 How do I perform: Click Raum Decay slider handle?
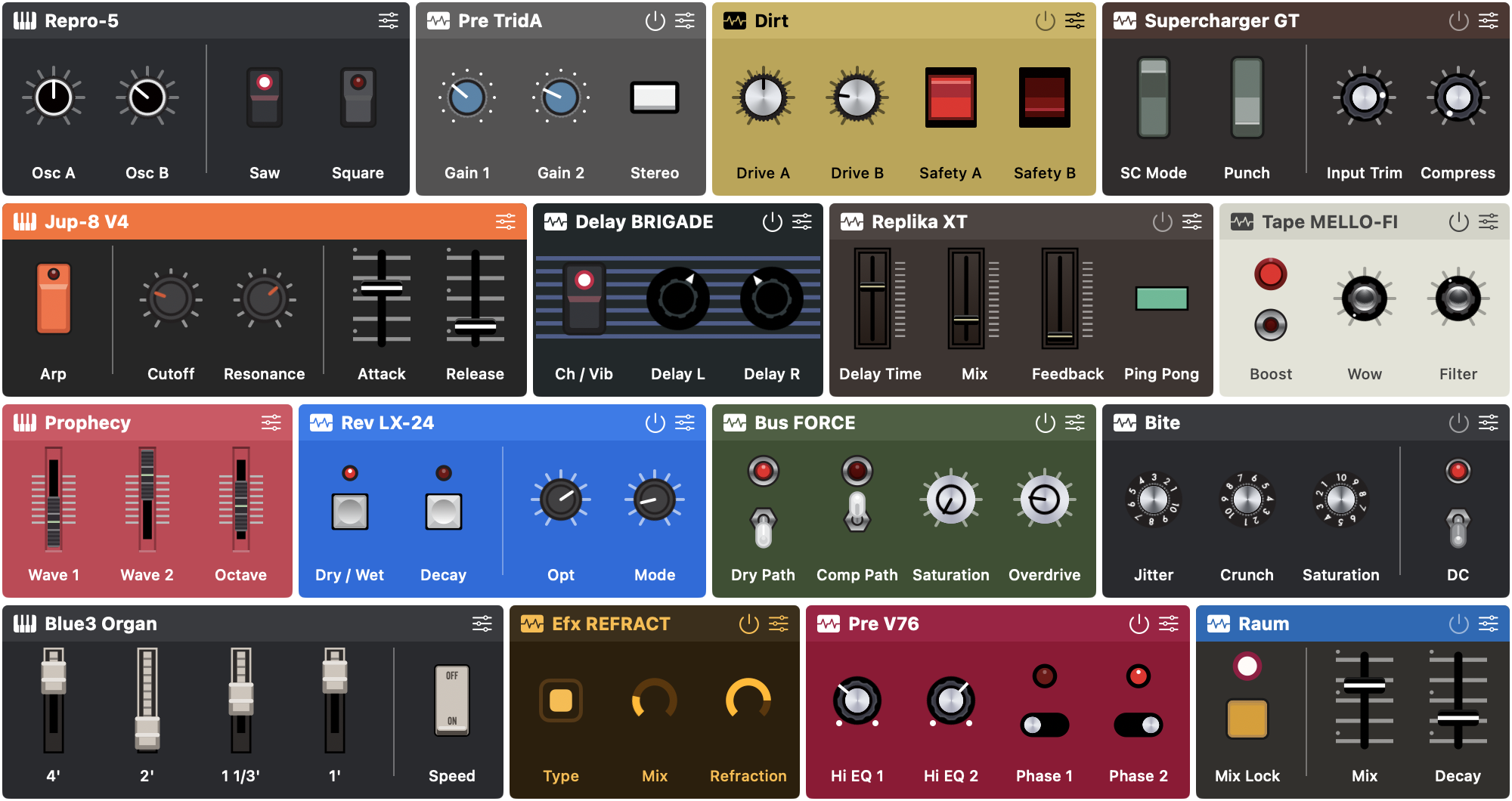tap(1458, 719)
